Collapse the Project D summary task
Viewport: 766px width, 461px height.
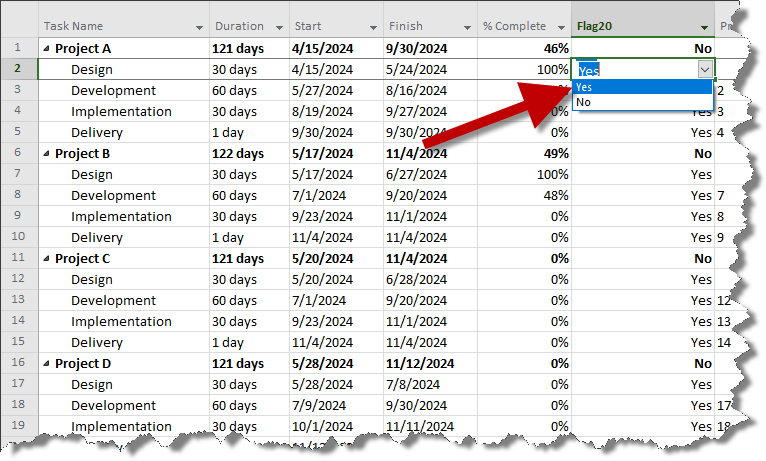coord(46,363)
